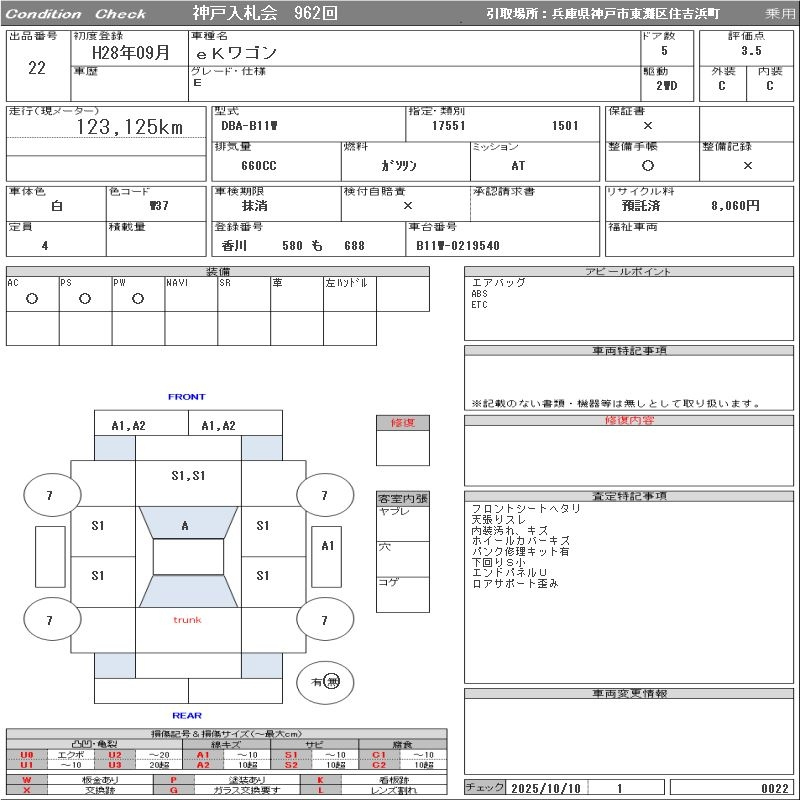Click the rear-right tire circle marked 7
The width and height of the screenshot is (800, 800).
tap(324, 620)
